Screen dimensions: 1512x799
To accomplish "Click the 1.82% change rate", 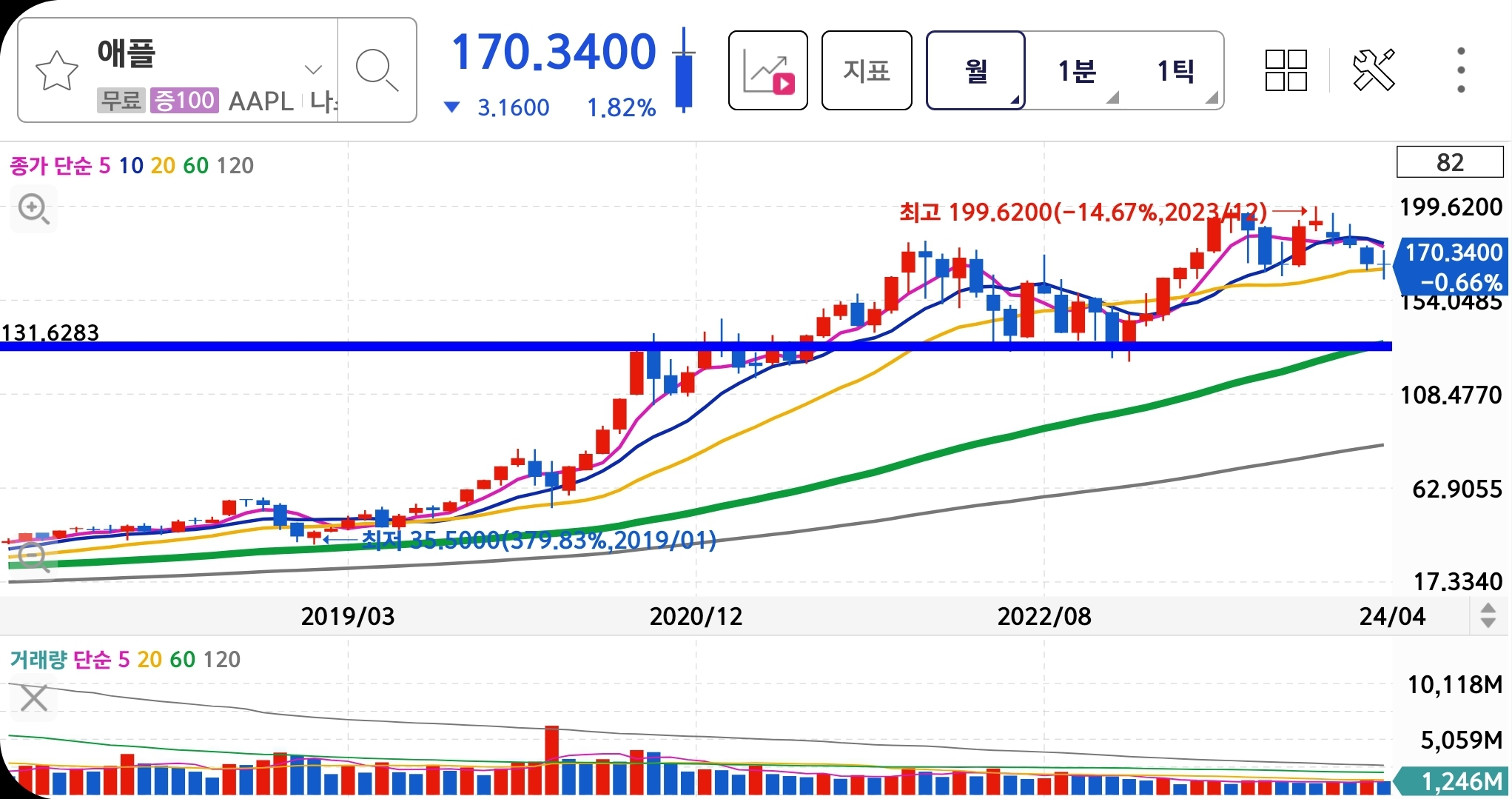I will [621, 108].
